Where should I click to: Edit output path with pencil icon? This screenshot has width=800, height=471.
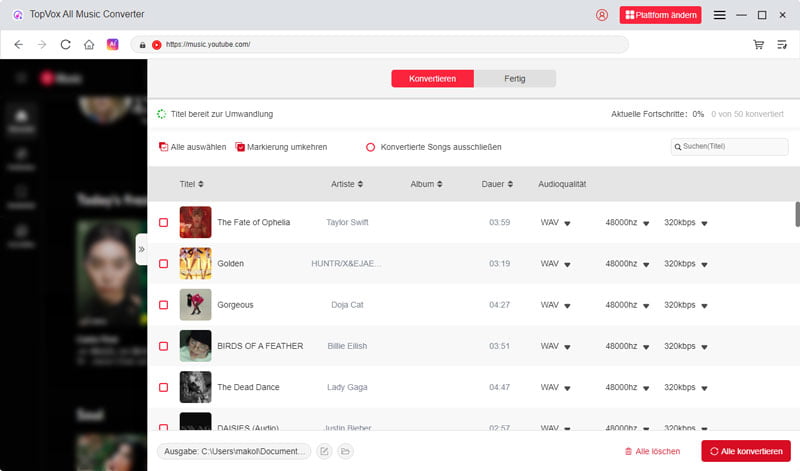click(324, 451)
